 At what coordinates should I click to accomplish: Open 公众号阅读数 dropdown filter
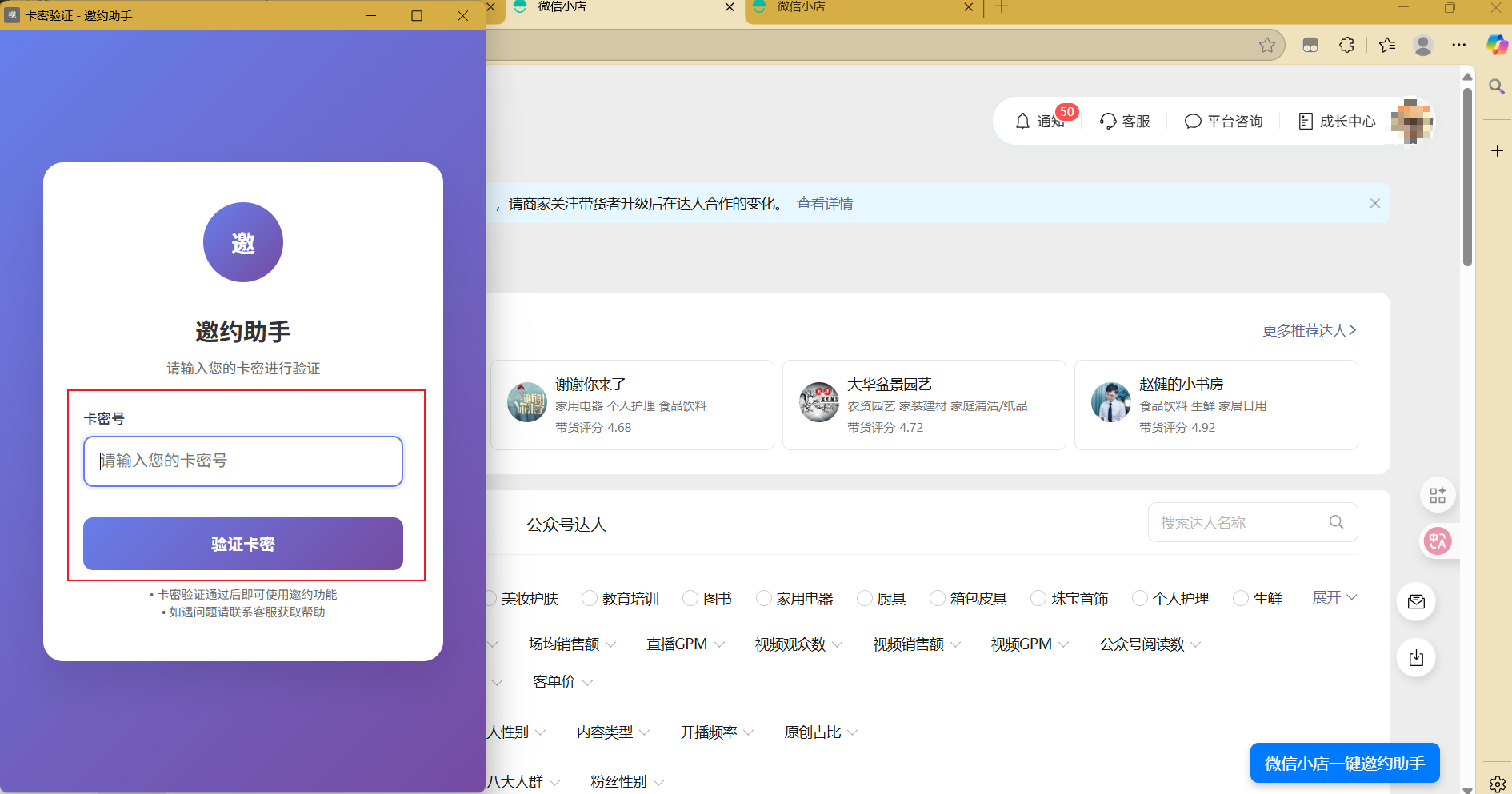[x=1150, y=644]
